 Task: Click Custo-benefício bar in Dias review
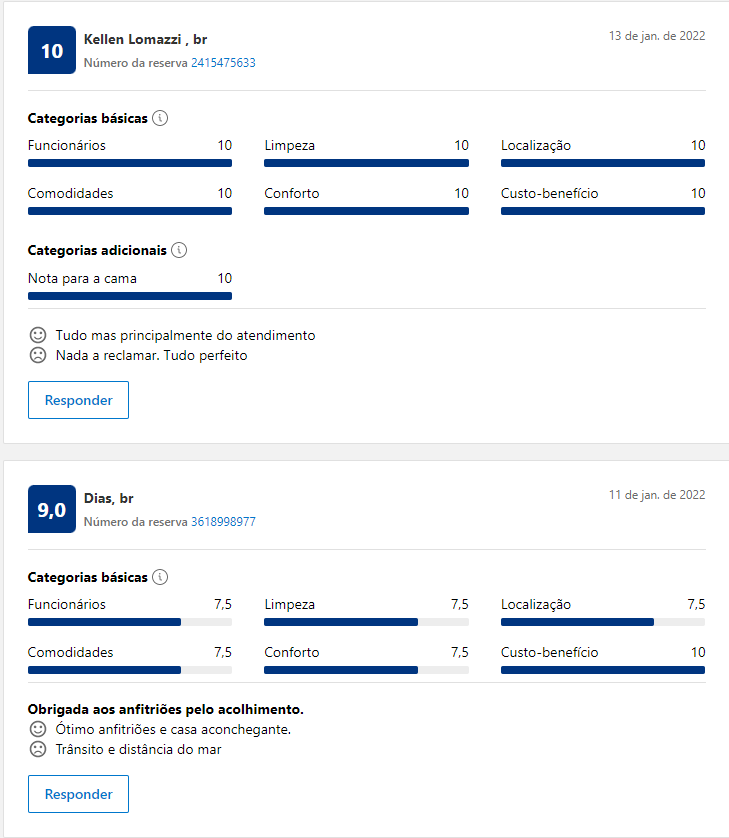pyautogui.click(x=603, y=670)
